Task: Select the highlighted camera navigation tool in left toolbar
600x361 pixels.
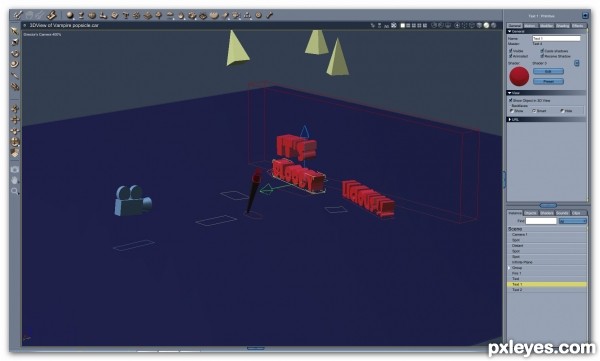Action: point(15,142)
